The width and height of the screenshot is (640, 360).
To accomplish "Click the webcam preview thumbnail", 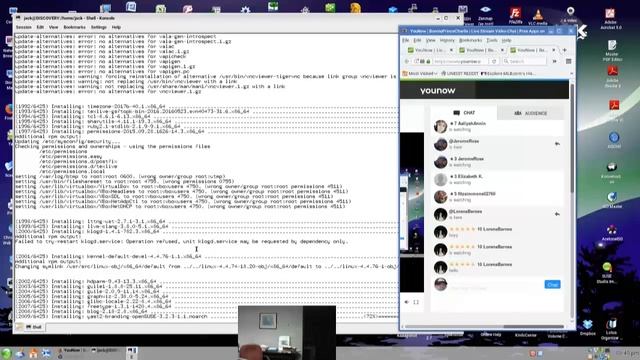I will (287, 332).
